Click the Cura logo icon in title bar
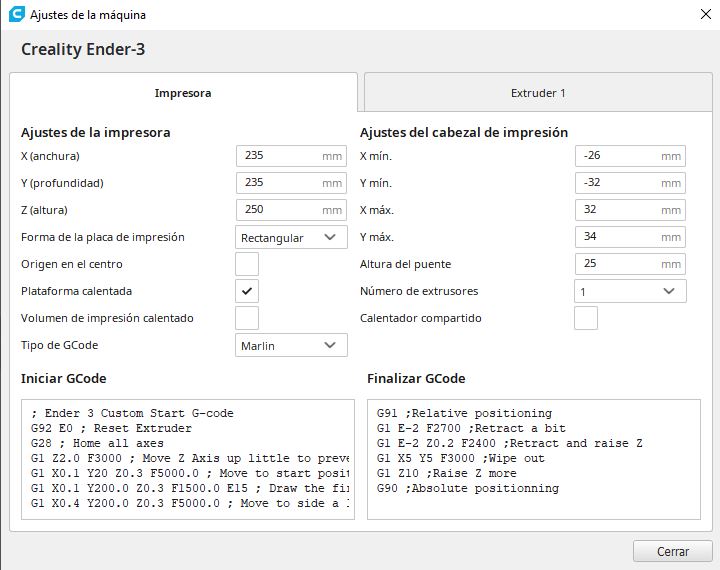The image size is (720, 570). (x=16, y=15)
